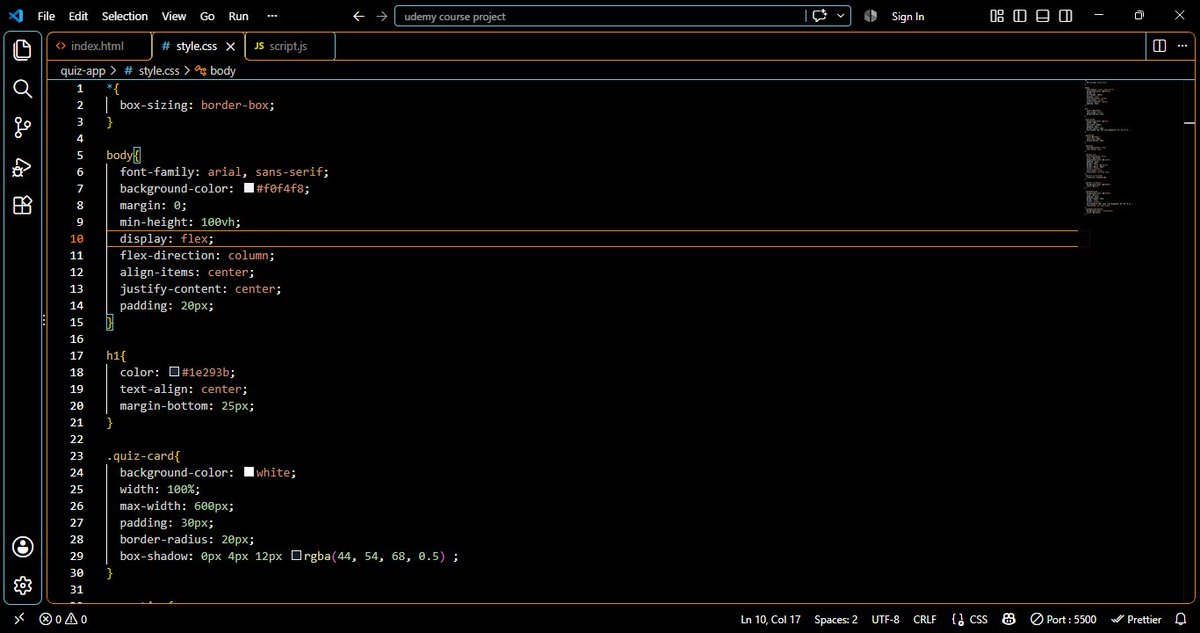Switch to the index.html tab
1200x633 pixels.
[98, 46]
